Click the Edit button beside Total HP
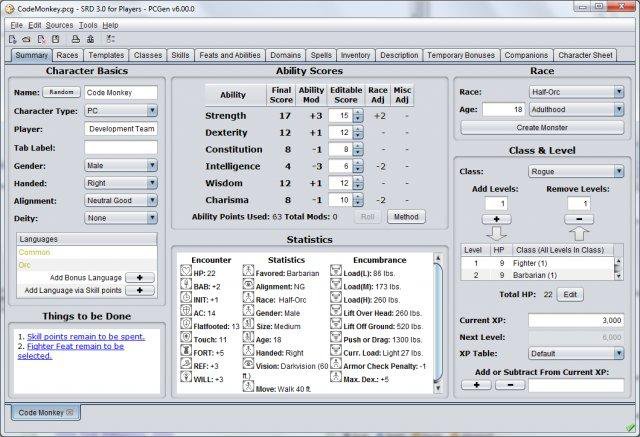640x437 pixels. [x=570, y=295]
